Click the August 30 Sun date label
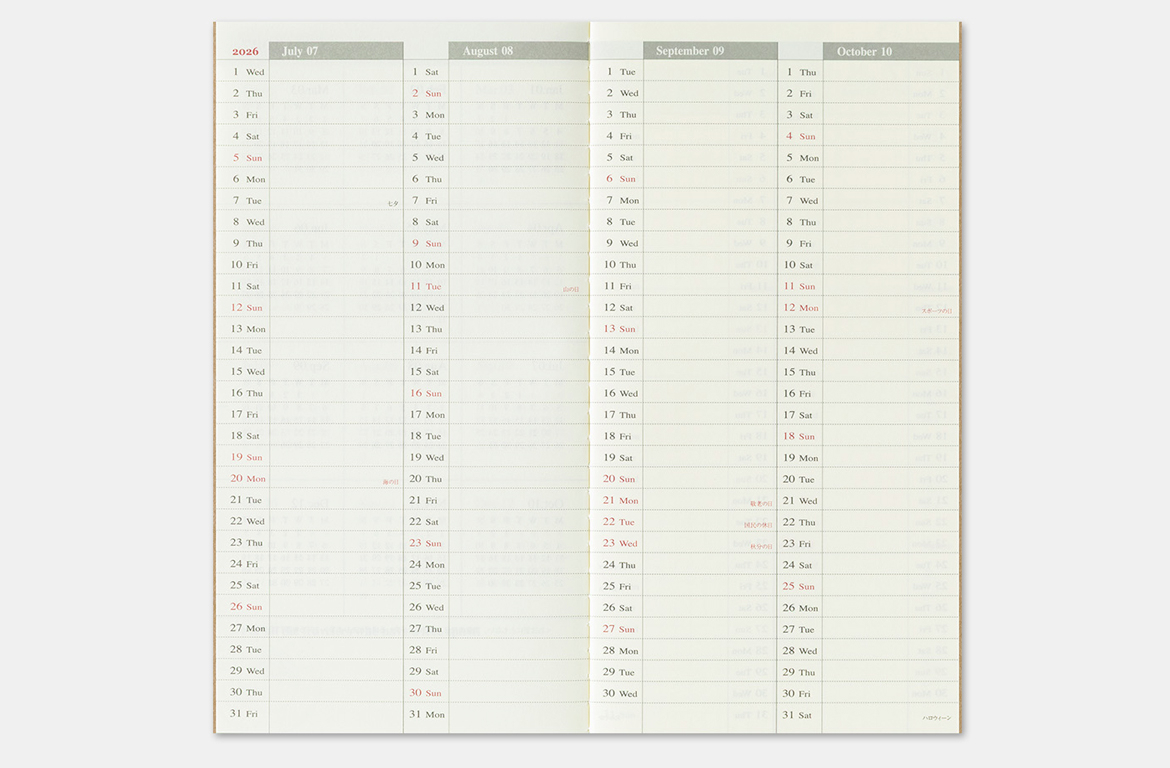Viewport: 1170px width, 768px height. point(425,693)
